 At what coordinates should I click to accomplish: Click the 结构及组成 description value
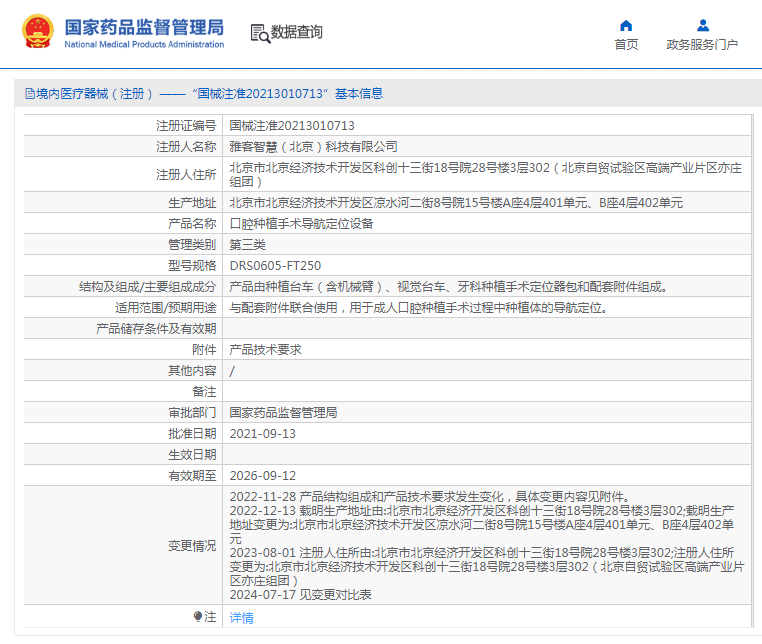tap(448, 287)
